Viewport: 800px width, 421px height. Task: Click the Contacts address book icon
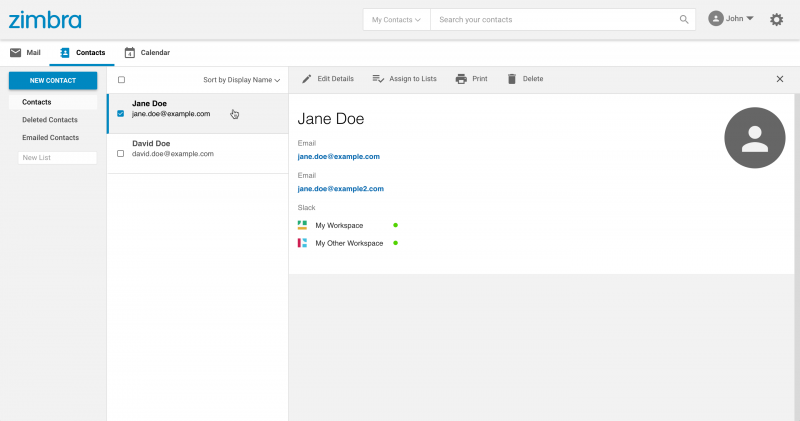[65, 53]
